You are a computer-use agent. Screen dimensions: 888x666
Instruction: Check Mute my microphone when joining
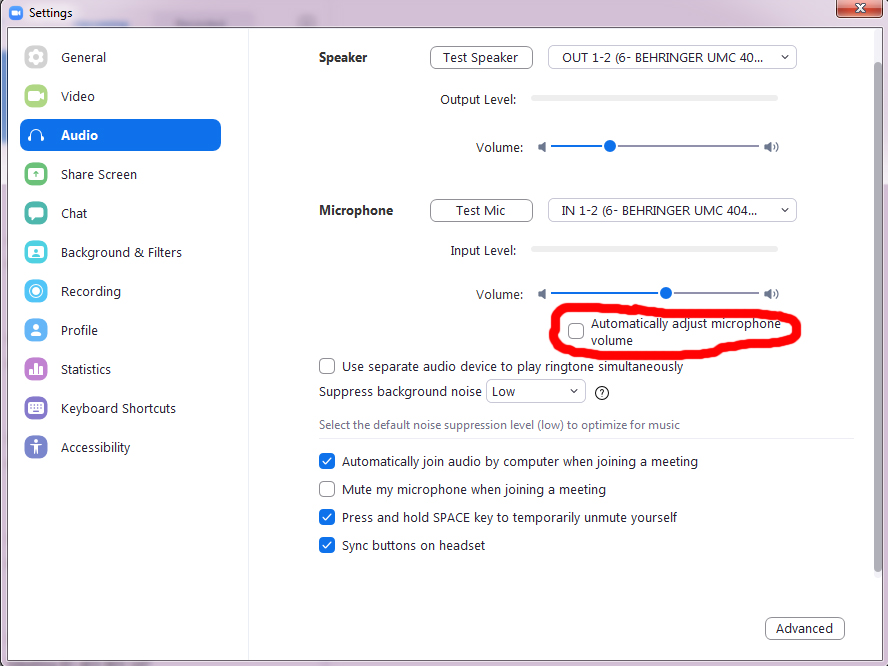click(327, 489)
